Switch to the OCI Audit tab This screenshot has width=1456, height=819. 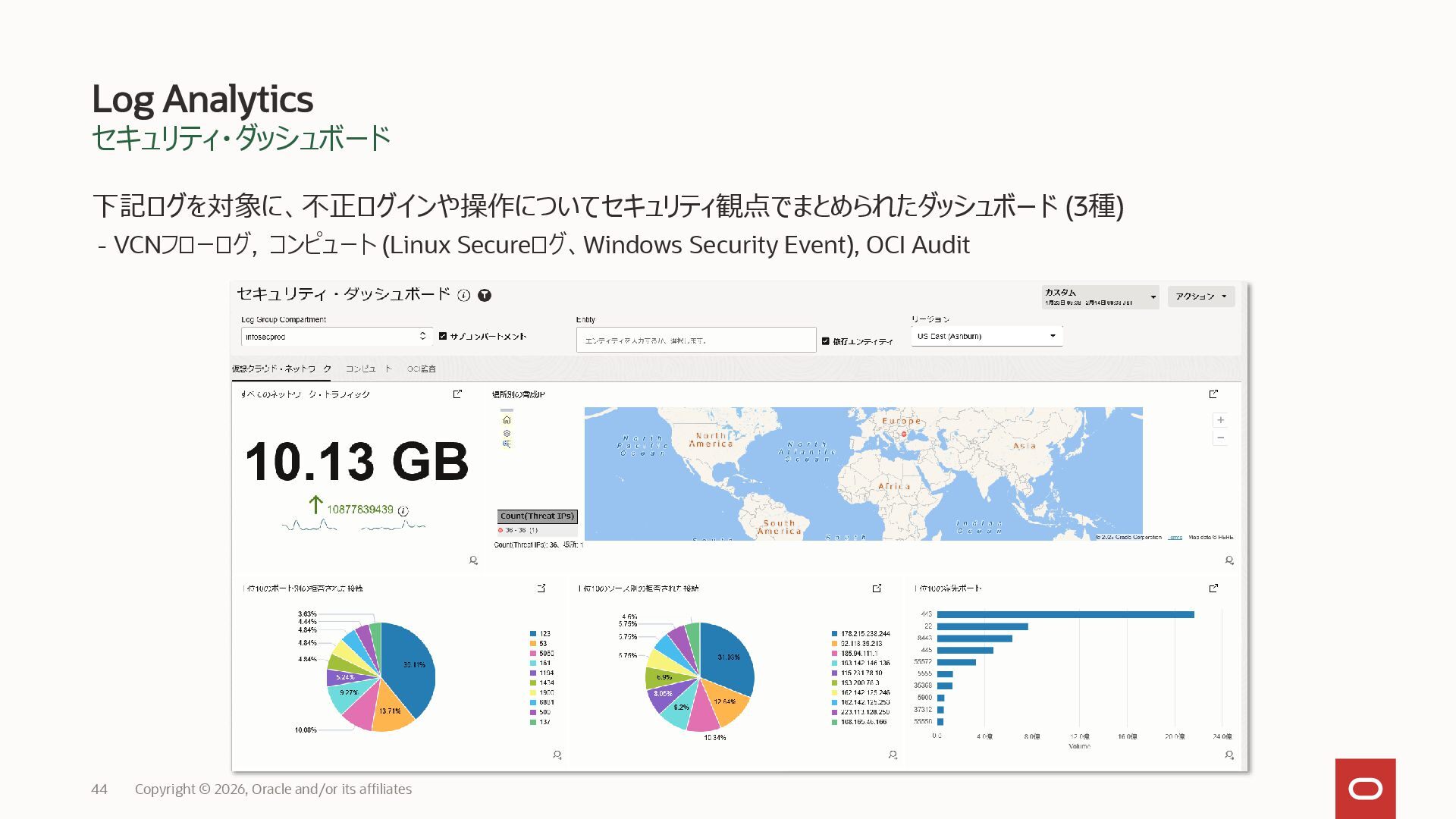point(421,369)
